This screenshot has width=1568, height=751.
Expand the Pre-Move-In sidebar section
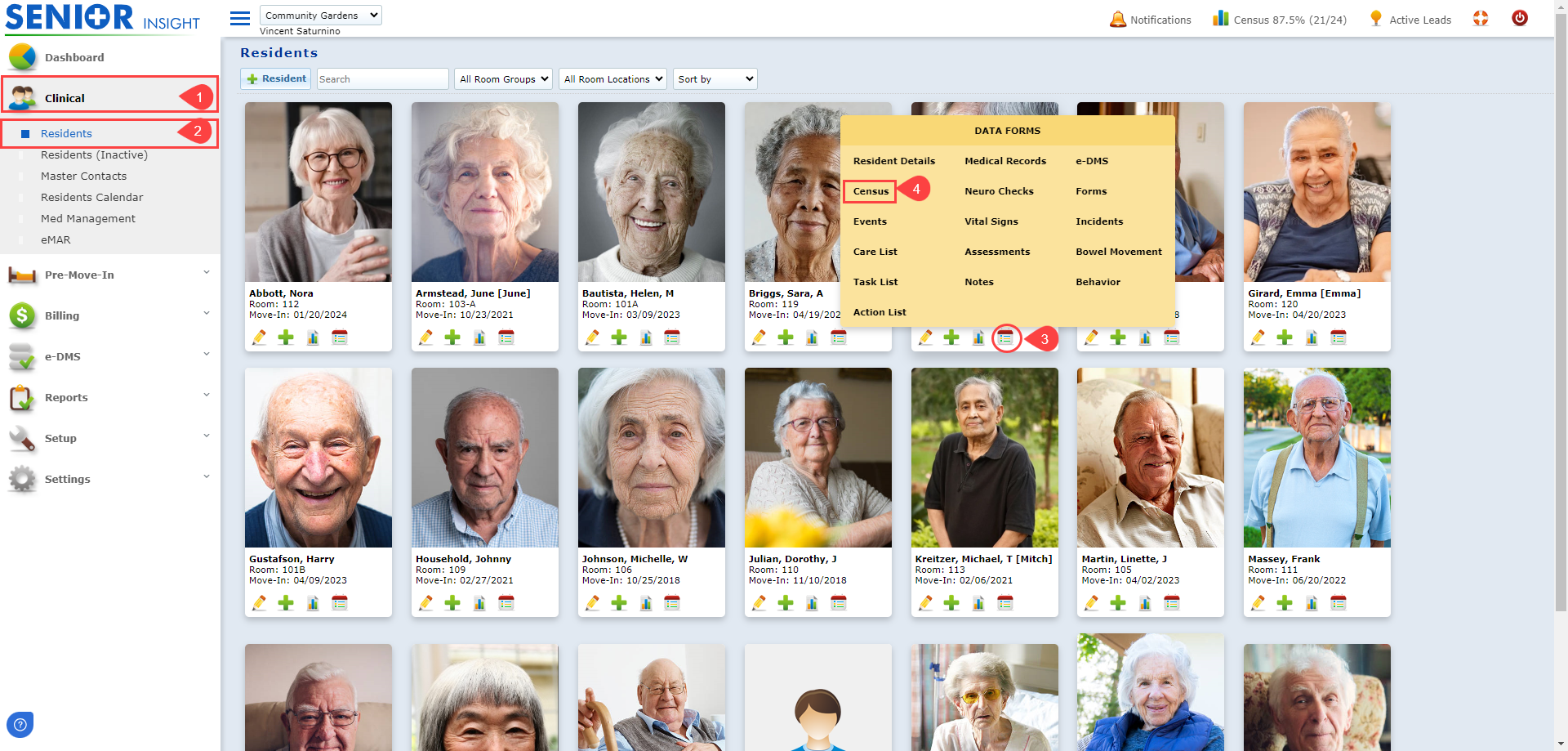coord(109,275)
